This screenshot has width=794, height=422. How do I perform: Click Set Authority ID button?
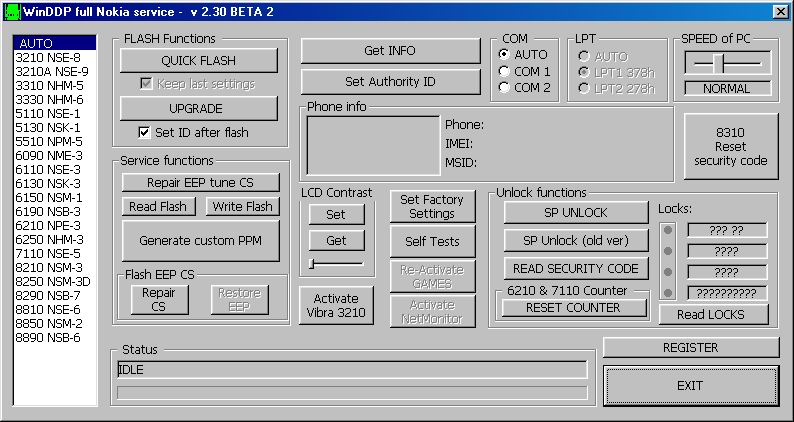(390, 82)
